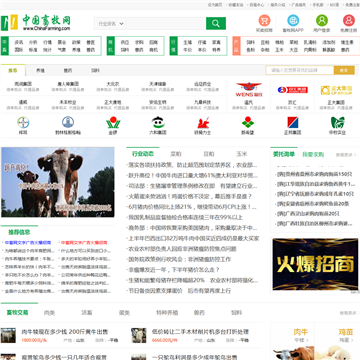This screenshot has height=360, width=360.
Task: Click the red free registration icon
Action: [349, 20]
